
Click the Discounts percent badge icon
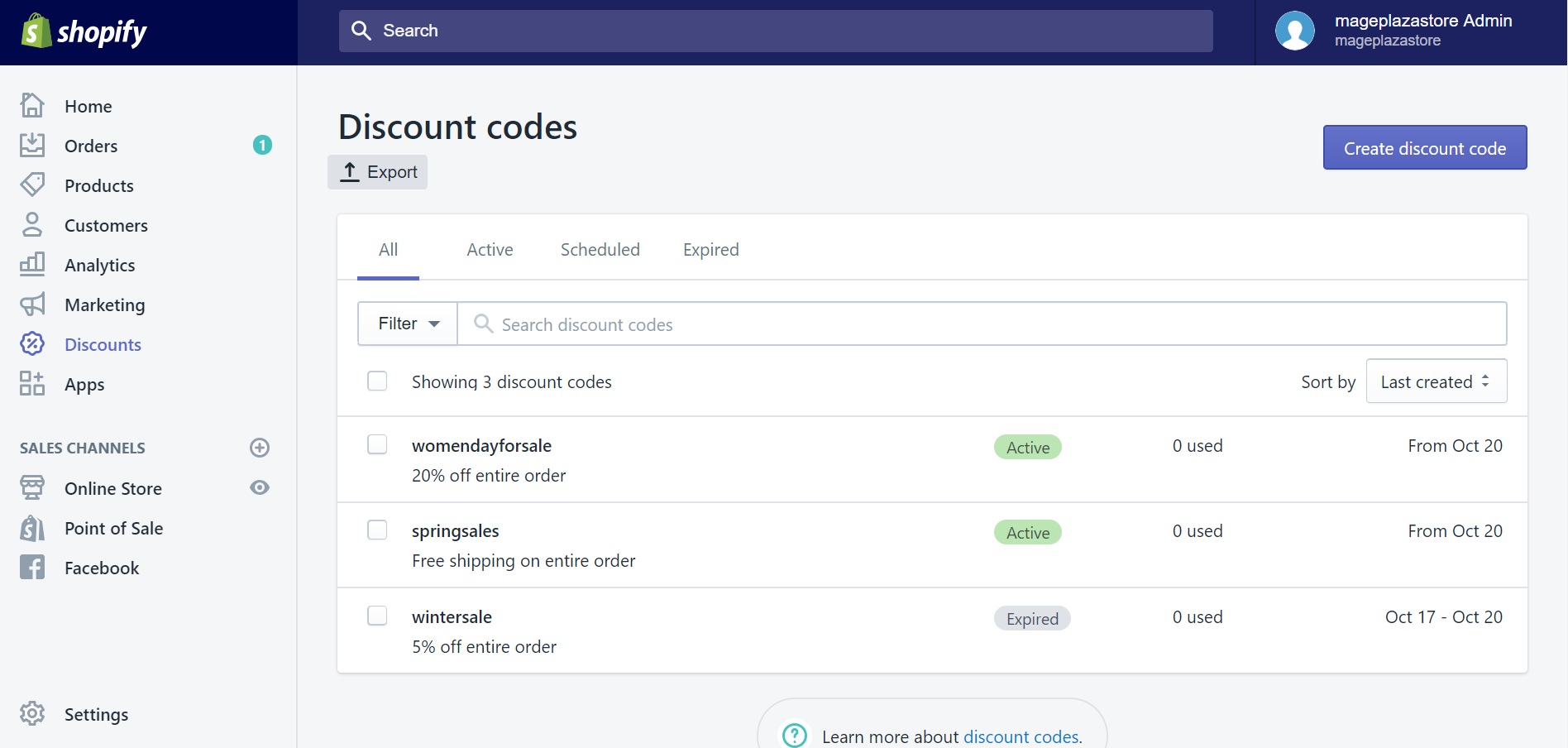tap(32, 343)
